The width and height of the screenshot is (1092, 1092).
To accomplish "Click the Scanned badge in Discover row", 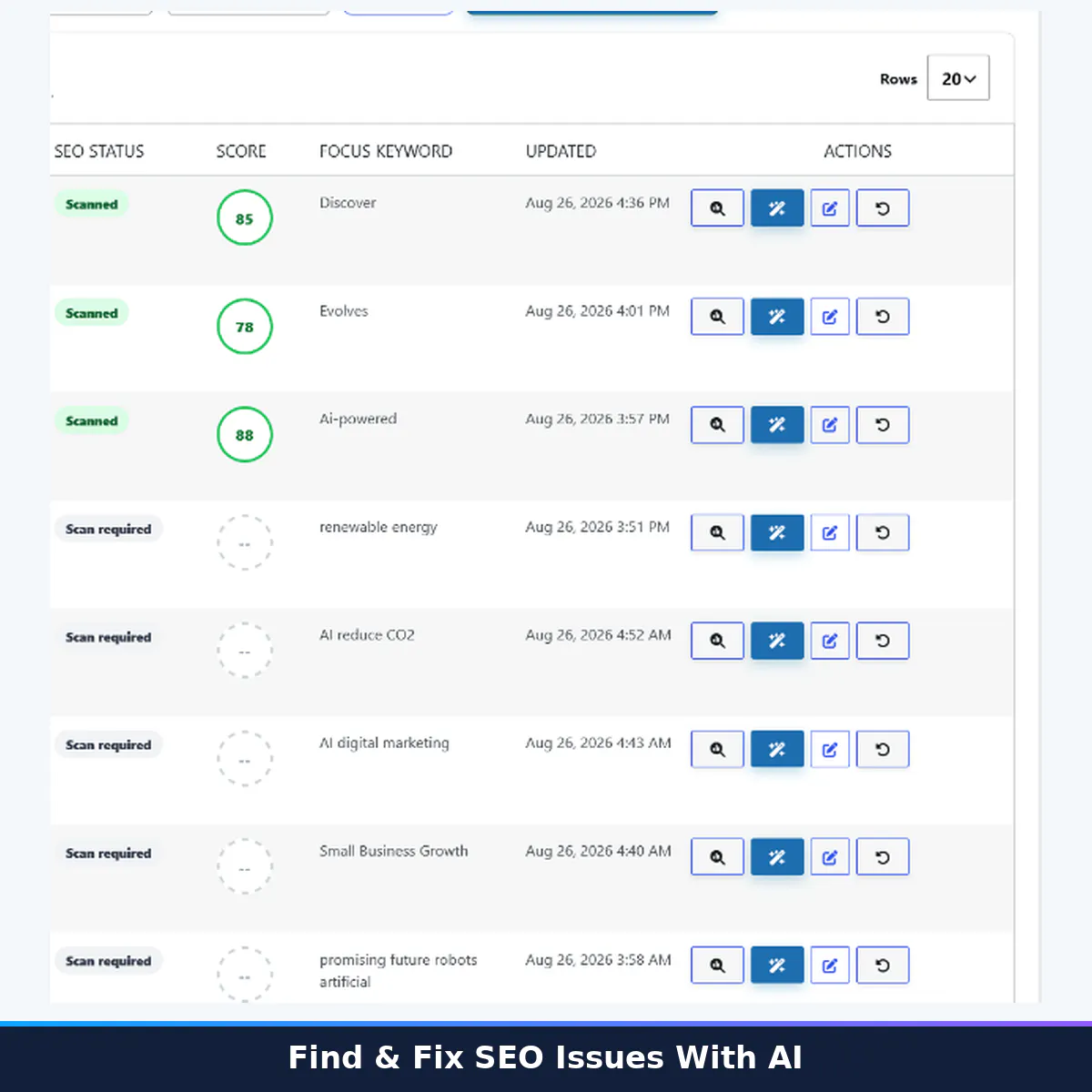I will [x=92, y=205].
